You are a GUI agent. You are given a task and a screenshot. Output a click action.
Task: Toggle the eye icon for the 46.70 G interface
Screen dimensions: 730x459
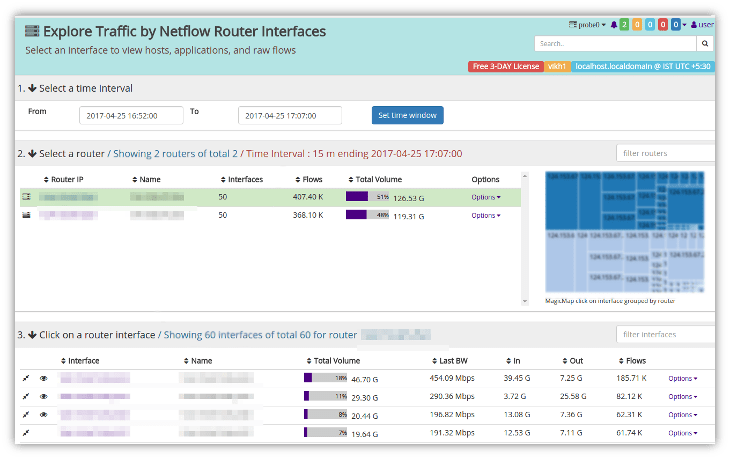[x=44, y=378]
